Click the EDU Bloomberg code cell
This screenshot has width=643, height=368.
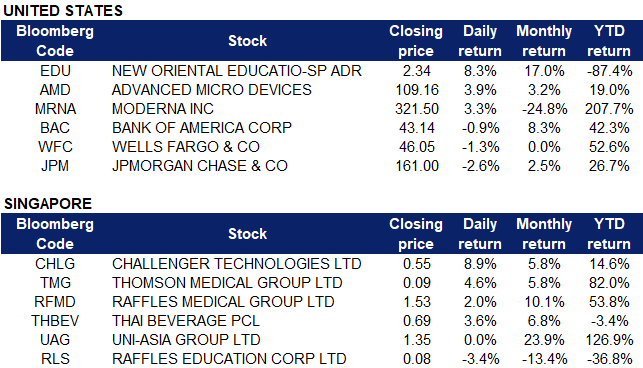point(55,71)
